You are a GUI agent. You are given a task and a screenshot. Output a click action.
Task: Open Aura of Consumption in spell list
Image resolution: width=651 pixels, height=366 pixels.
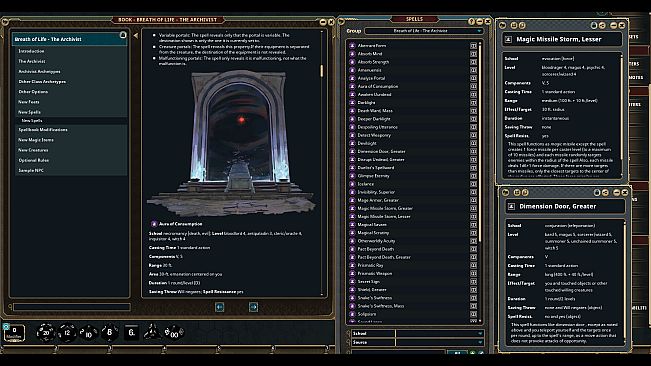[x=378, y=86]
